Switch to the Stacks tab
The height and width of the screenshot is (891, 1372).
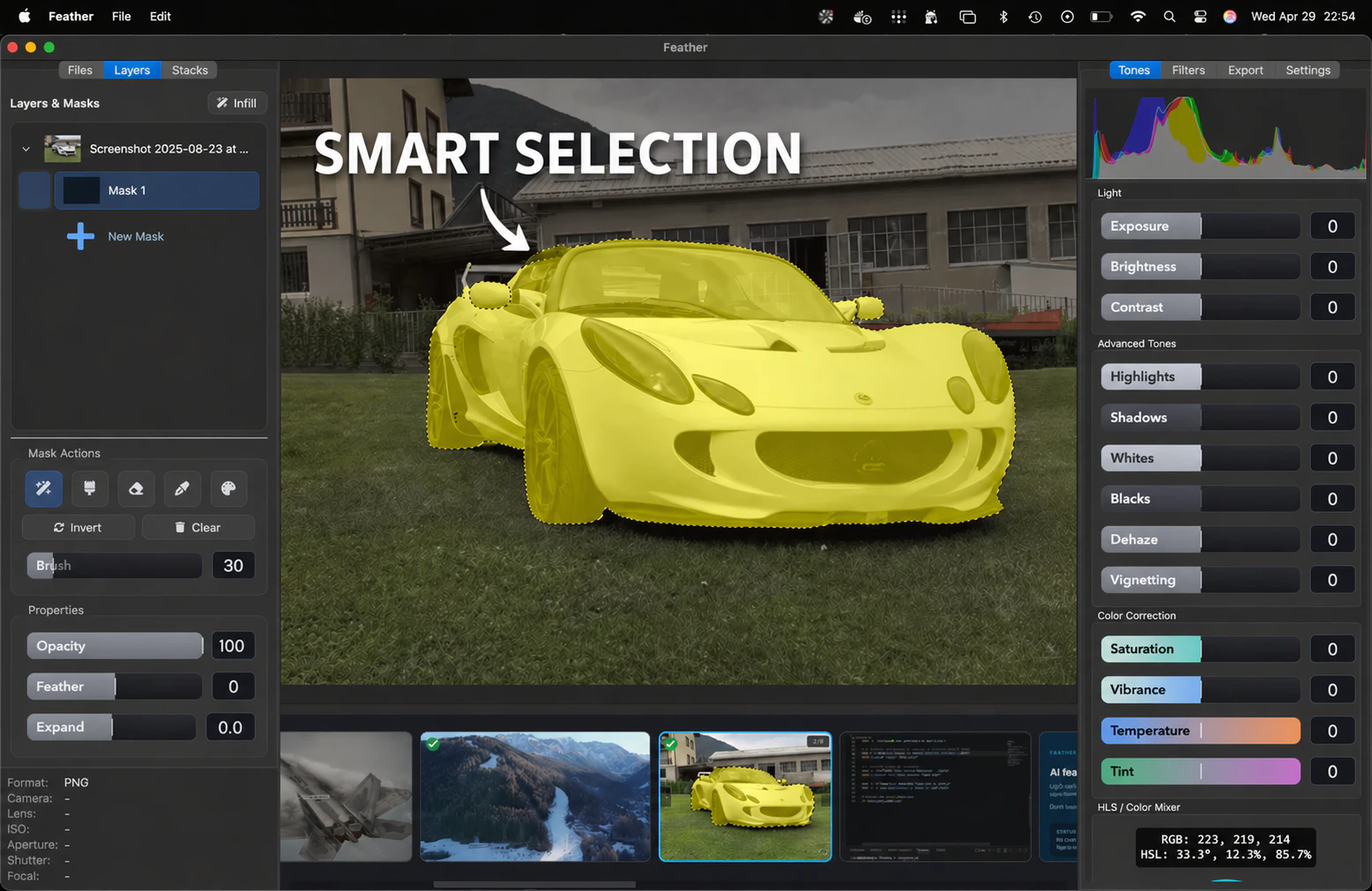190,71
